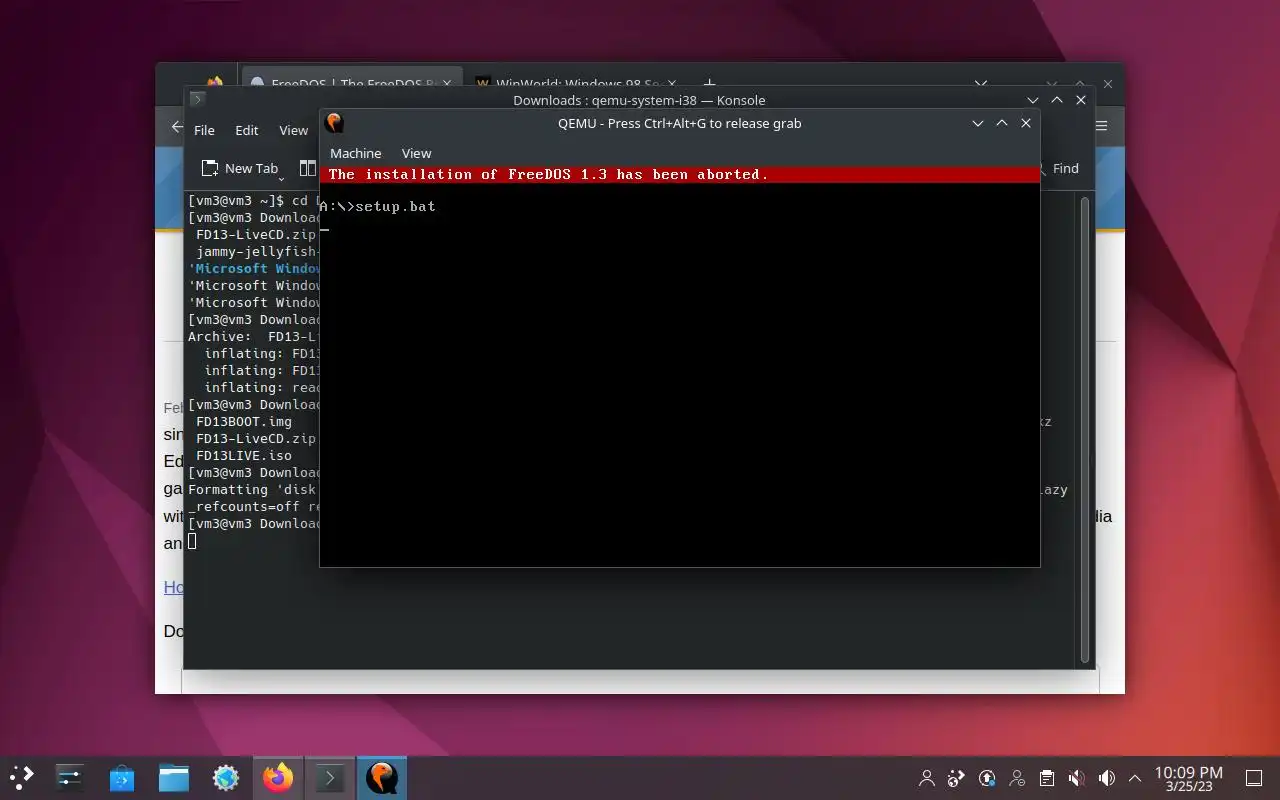Screen dimensions: 1280x800
Task: Open the list all tabs chevron in Firefox
Action: tap(982, 84)
